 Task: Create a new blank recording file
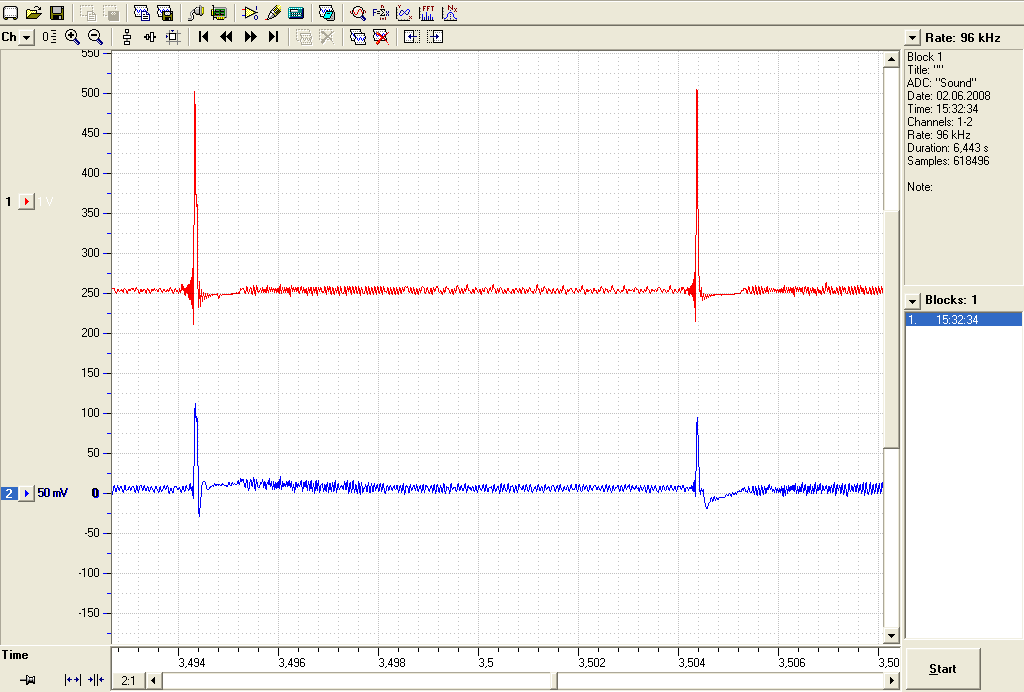(11, 12)
